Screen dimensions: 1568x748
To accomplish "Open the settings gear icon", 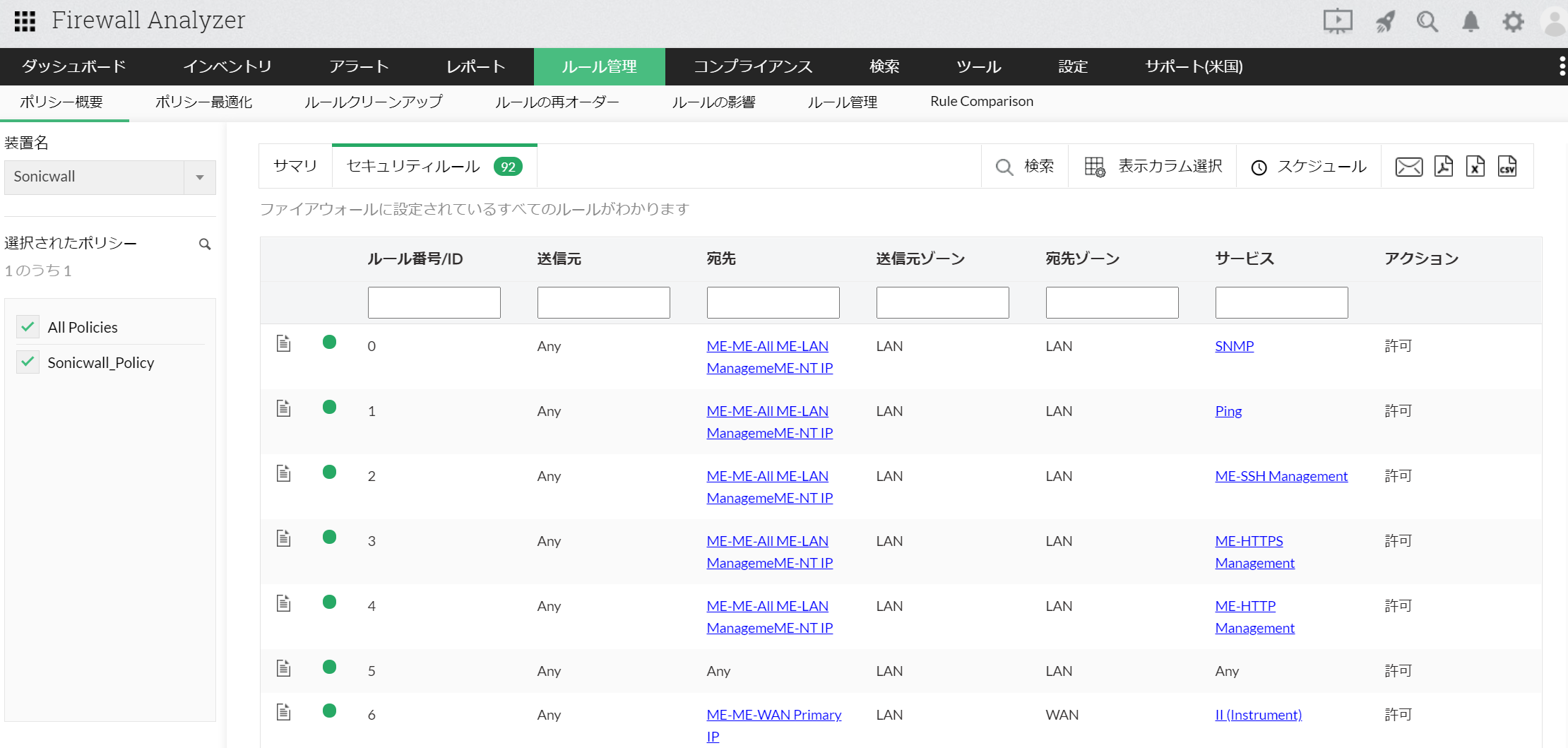I will point(1513,22).
